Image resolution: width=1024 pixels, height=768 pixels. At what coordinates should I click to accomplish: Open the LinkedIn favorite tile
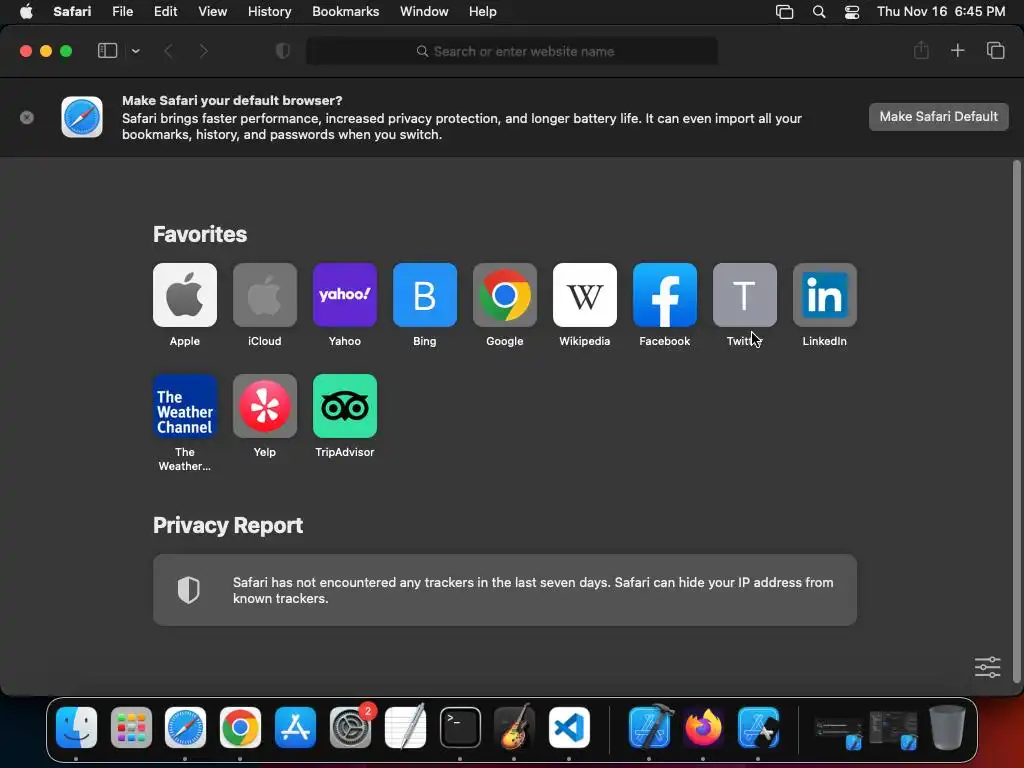[825, 295]
